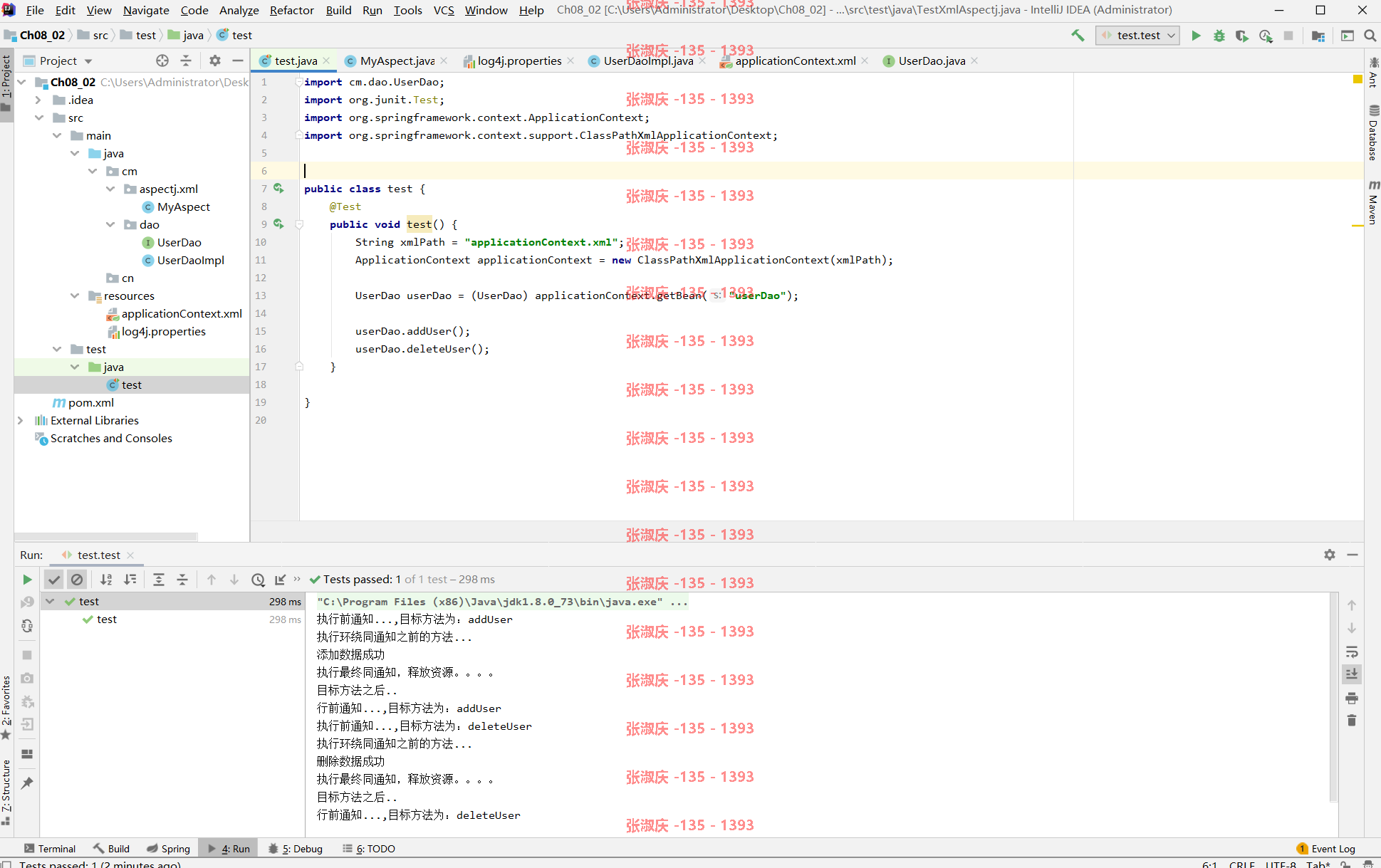Open the Event Log

[1326, 848]
